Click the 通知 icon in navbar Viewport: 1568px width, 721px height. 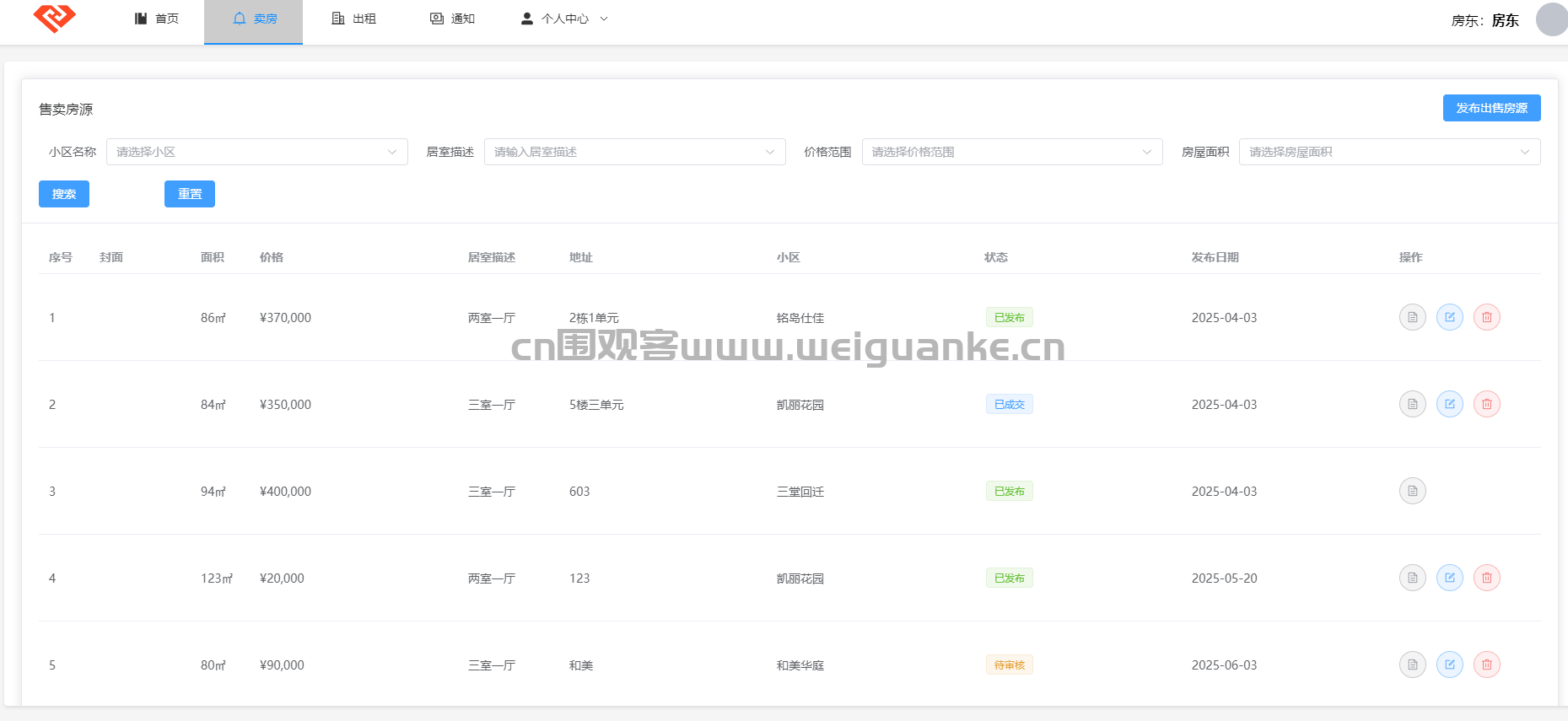click(437, 19)
